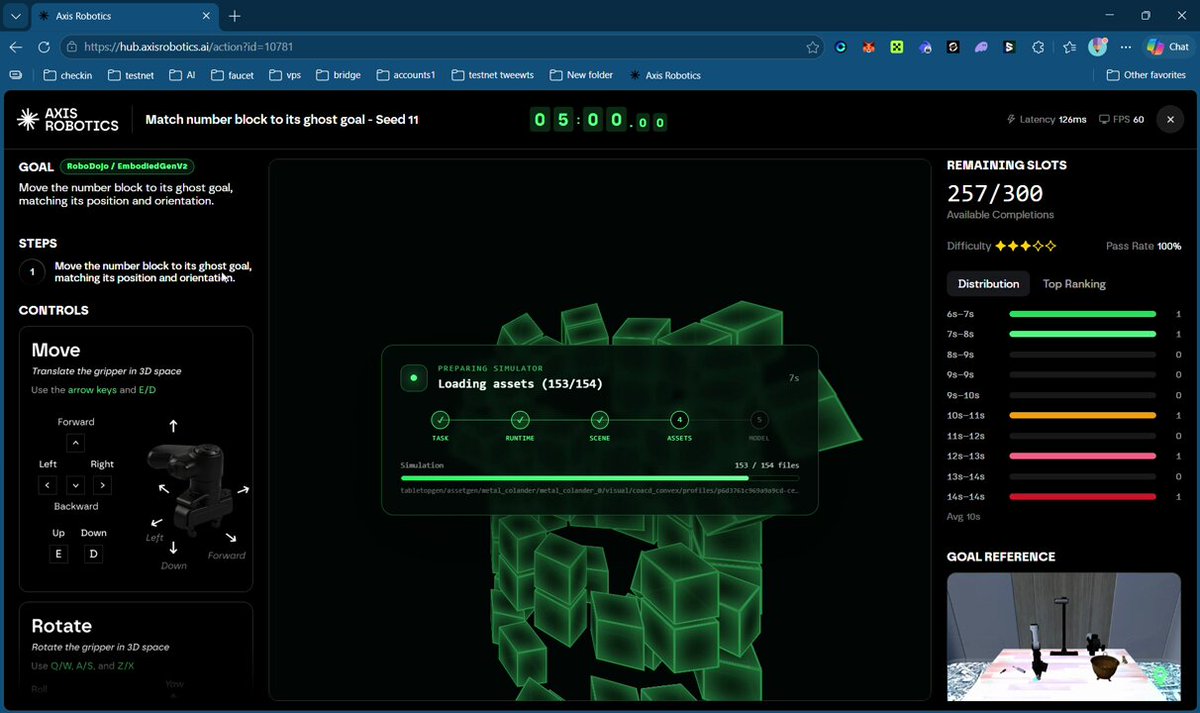Screen dimensions: 1200x713
Task: Click the RUNTIME step checkmark
Action: (520, 420)
